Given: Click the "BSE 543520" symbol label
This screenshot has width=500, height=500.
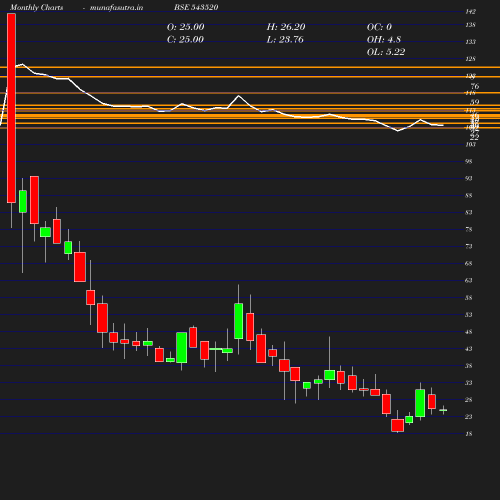Looking at the screenshot, I should point(196,7).
